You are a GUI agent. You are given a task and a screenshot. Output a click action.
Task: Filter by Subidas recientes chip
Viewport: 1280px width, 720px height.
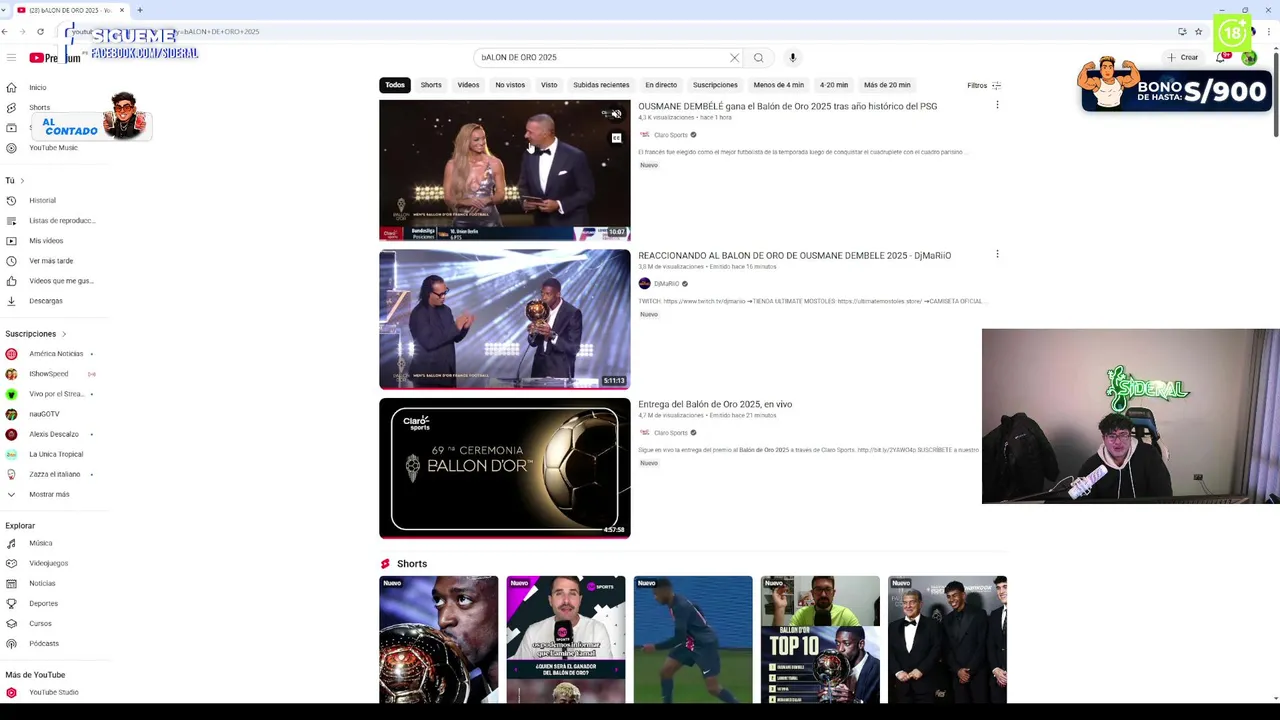[601, 85]
